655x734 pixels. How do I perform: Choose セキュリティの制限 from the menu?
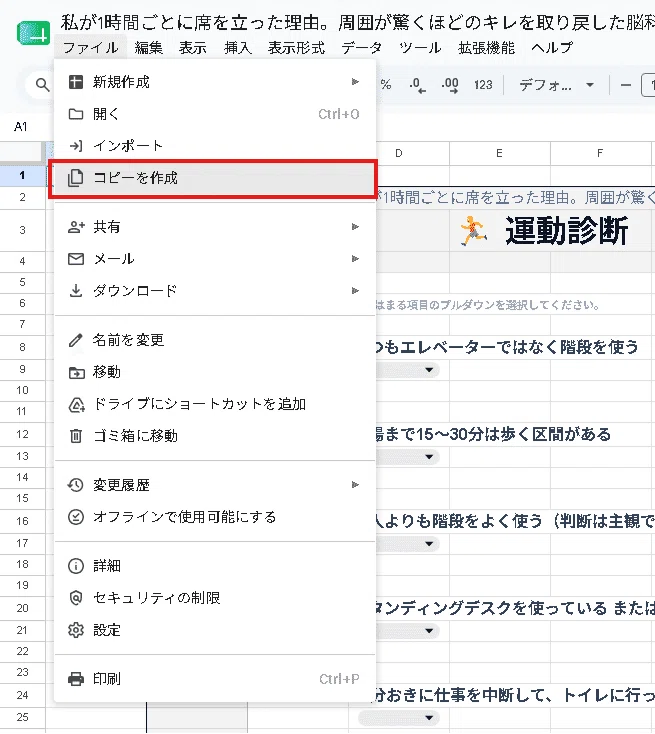(215, 598)
